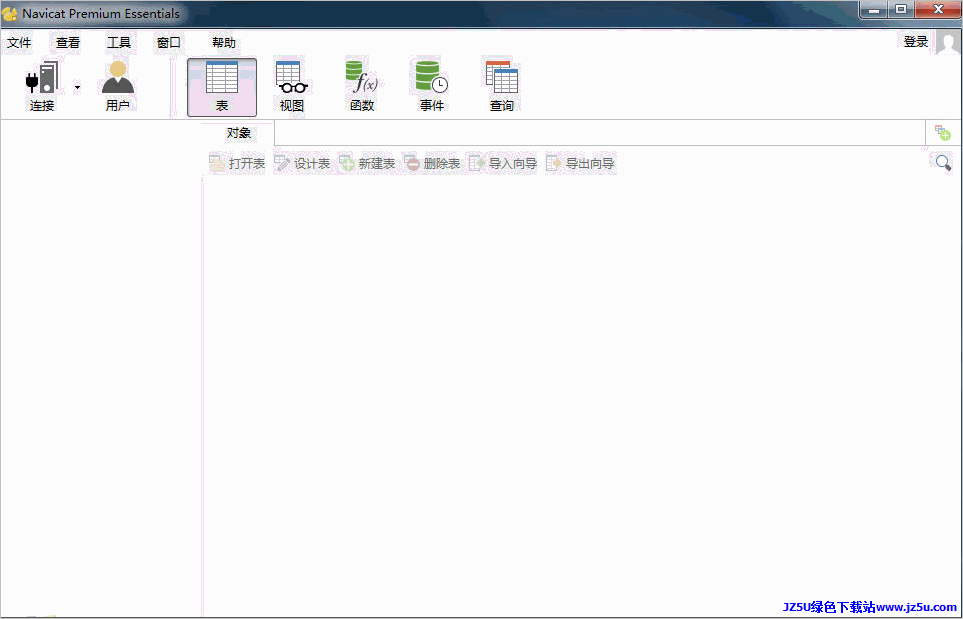
Task: Open the 文件 menu
Action: click(19, 42)
